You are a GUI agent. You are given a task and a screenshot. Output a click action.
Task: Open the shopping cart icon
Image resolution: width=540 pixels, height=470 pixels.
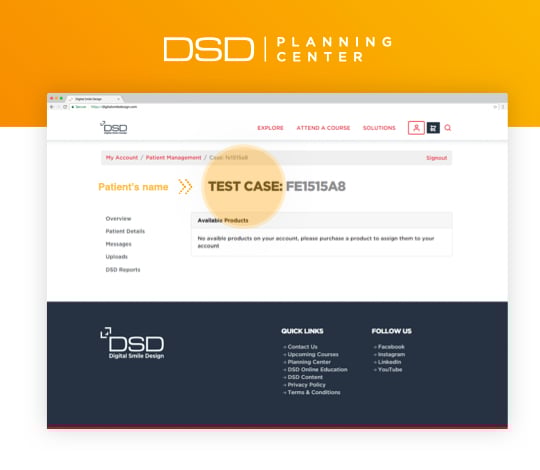(433, 128)
